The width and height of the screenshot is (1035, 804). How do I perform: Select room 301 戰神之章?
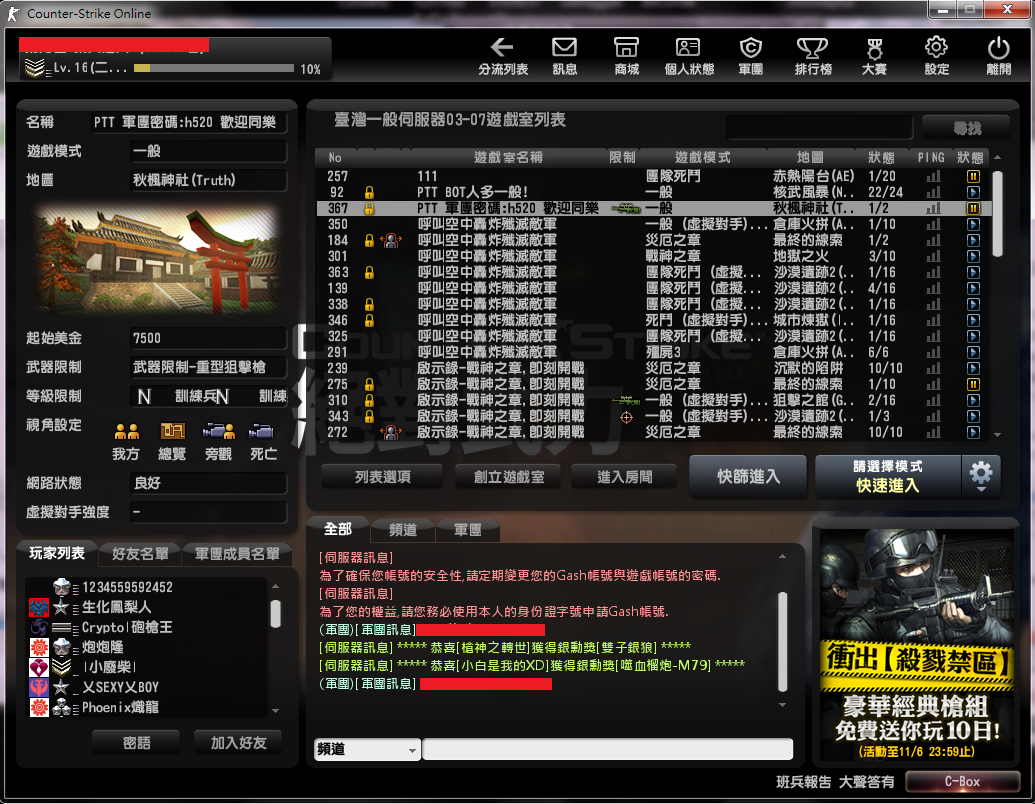point(653,256)
